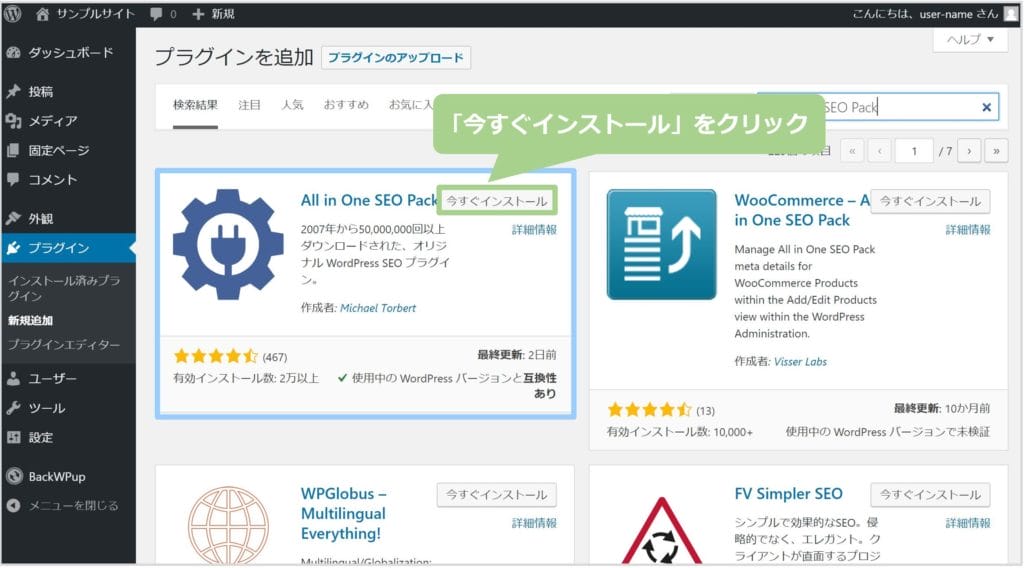Switch to 検索結果 tab
Viewport: 1024px width, 568px height.
click(x=195, y=105)
